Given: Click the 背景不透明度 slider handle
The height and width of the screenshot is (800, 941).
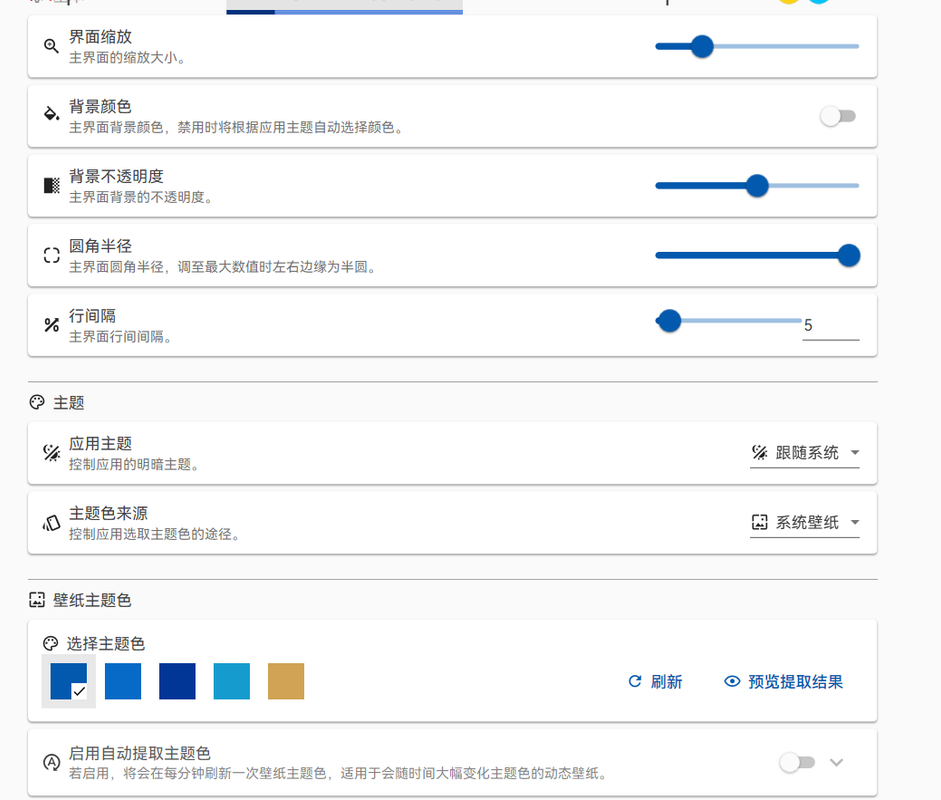Looking at the screenshot, I should tap(757, 185).
